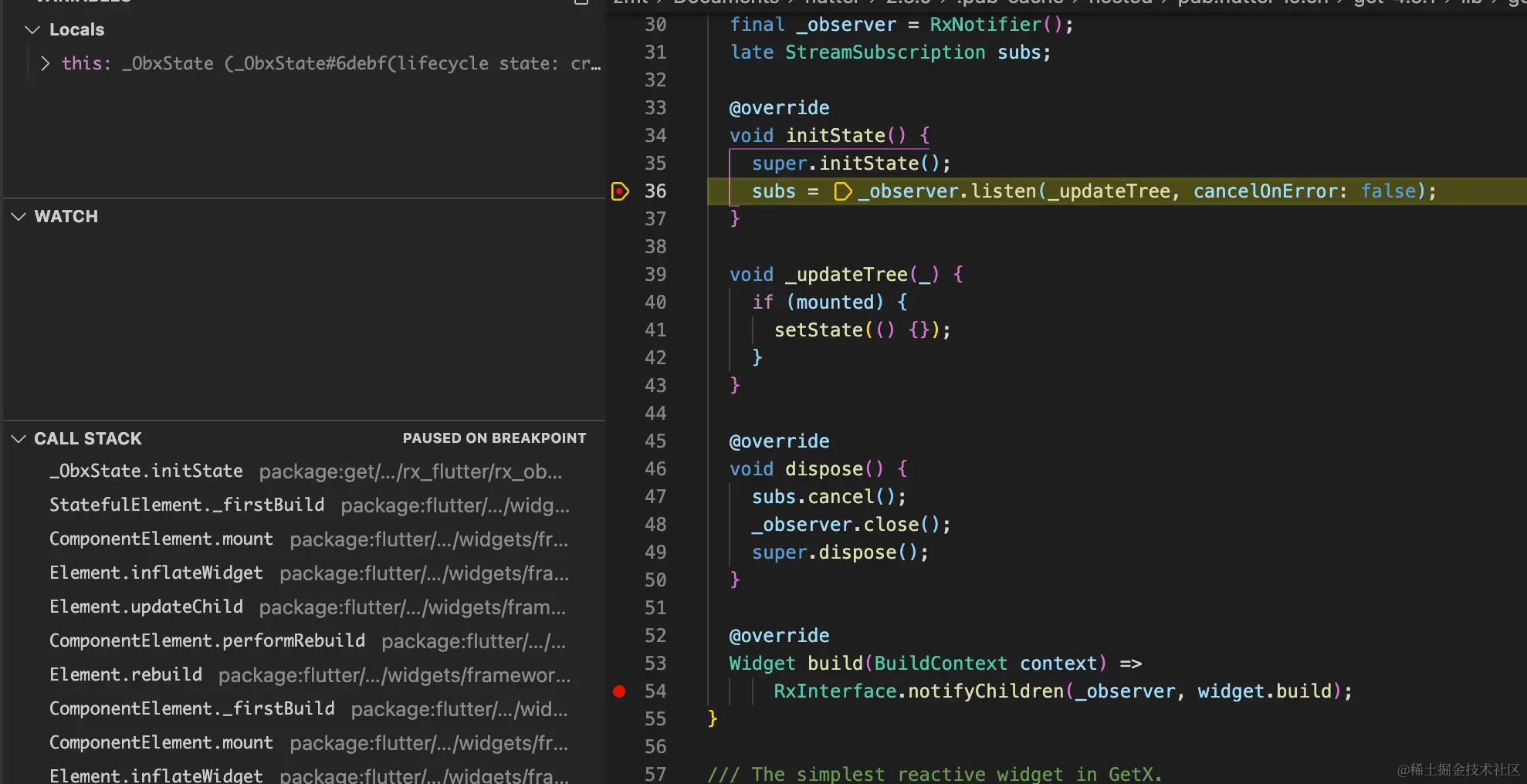This screenshot has width=1527, height=784.
Task: Collapse the Locals variables section
Action: (x=32, y=30)
